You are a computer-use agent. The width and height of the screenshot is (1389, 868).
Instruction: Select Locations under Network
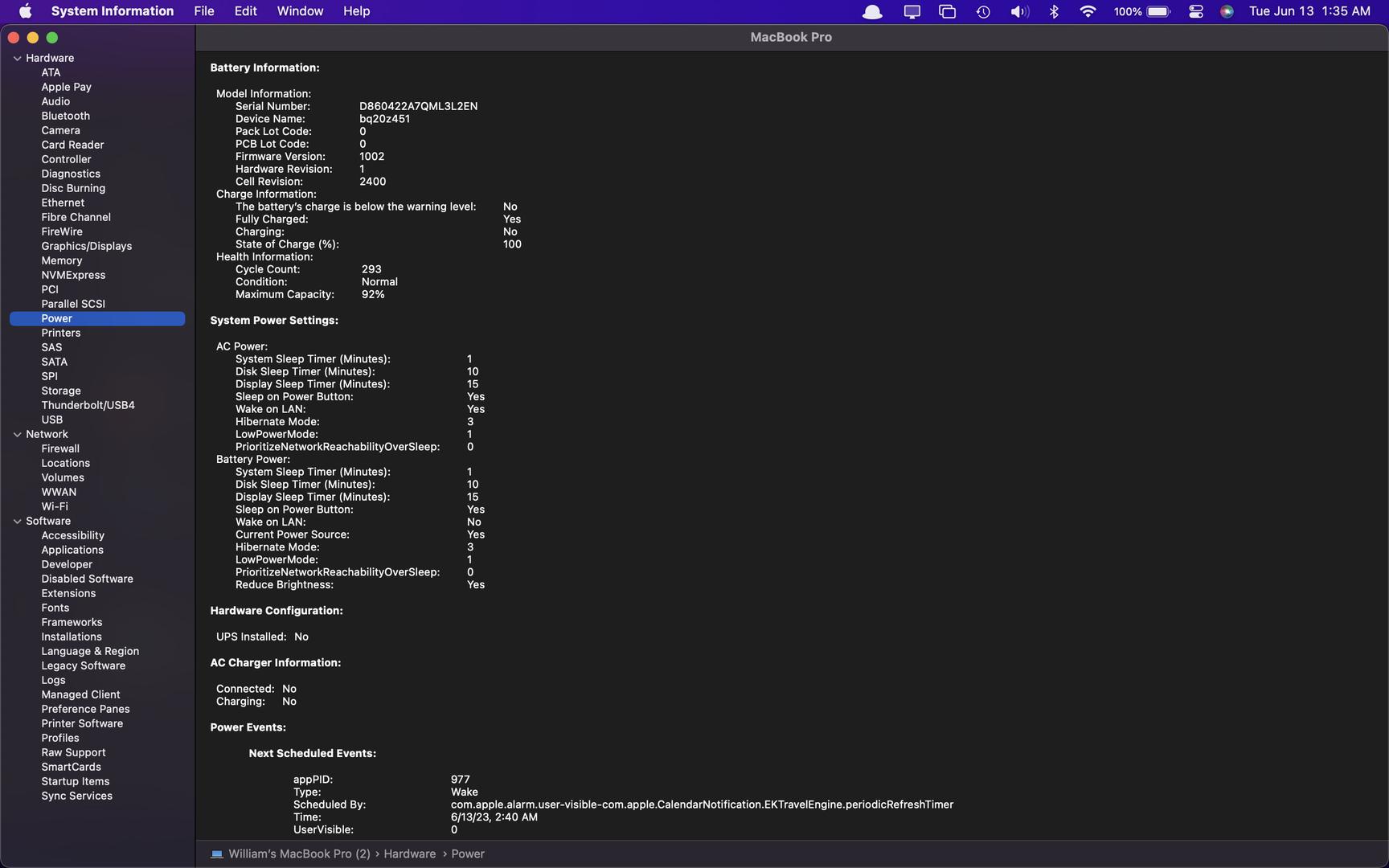(65, 463)
